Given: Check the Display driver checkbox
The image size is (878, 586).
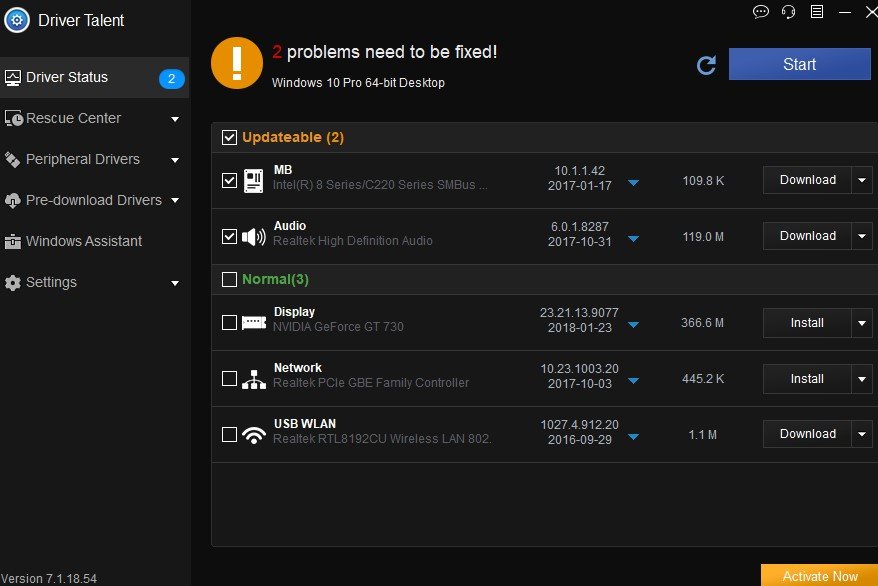Looking at the screenshot, I should coord(229,323).
